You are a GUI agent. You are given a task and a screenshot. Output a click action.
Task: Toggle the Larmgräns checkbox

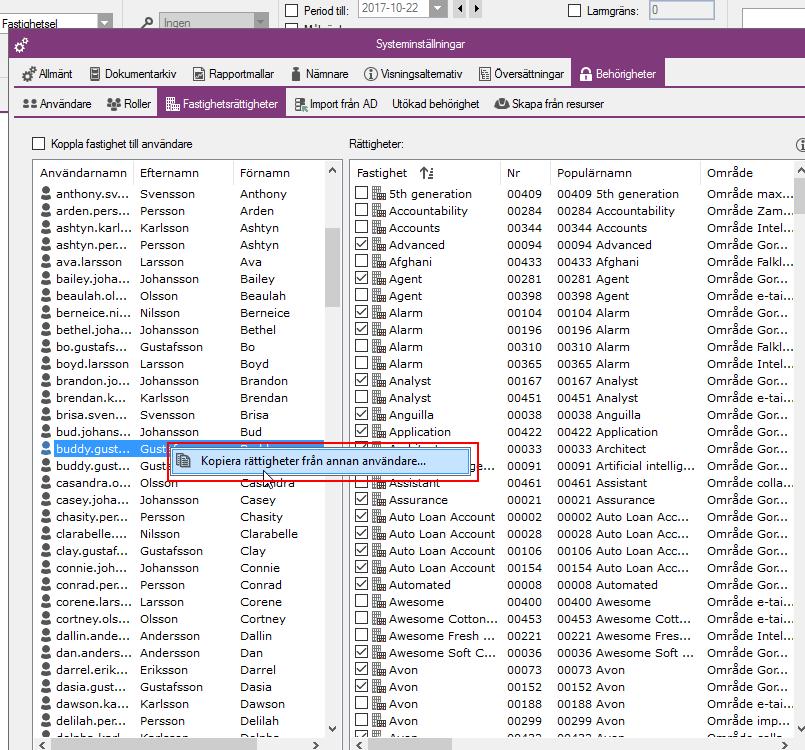tap(574, 10)
